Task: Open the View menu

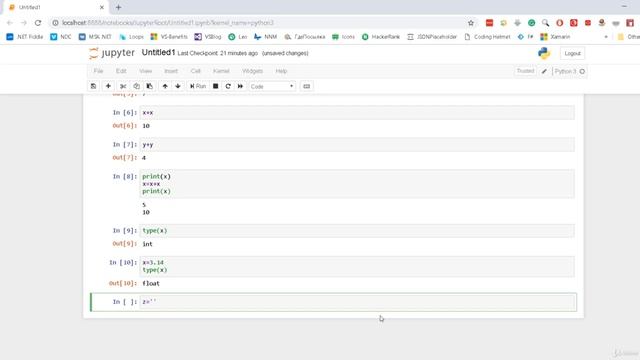Action: pyautogui.click(x=145, y=71)
